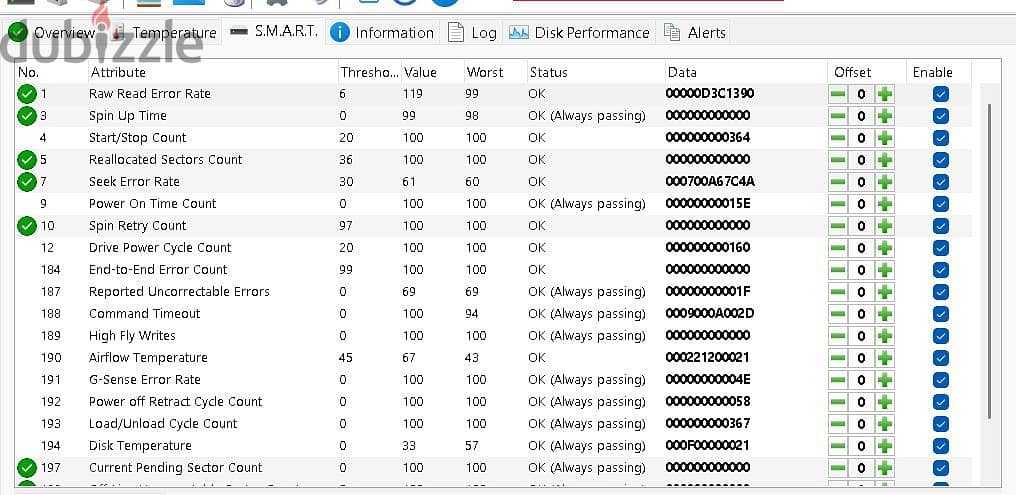Increase offset for Reported Uncorrectable Errors
Viewport: 1016px width, 495px height.
point(884,292)
